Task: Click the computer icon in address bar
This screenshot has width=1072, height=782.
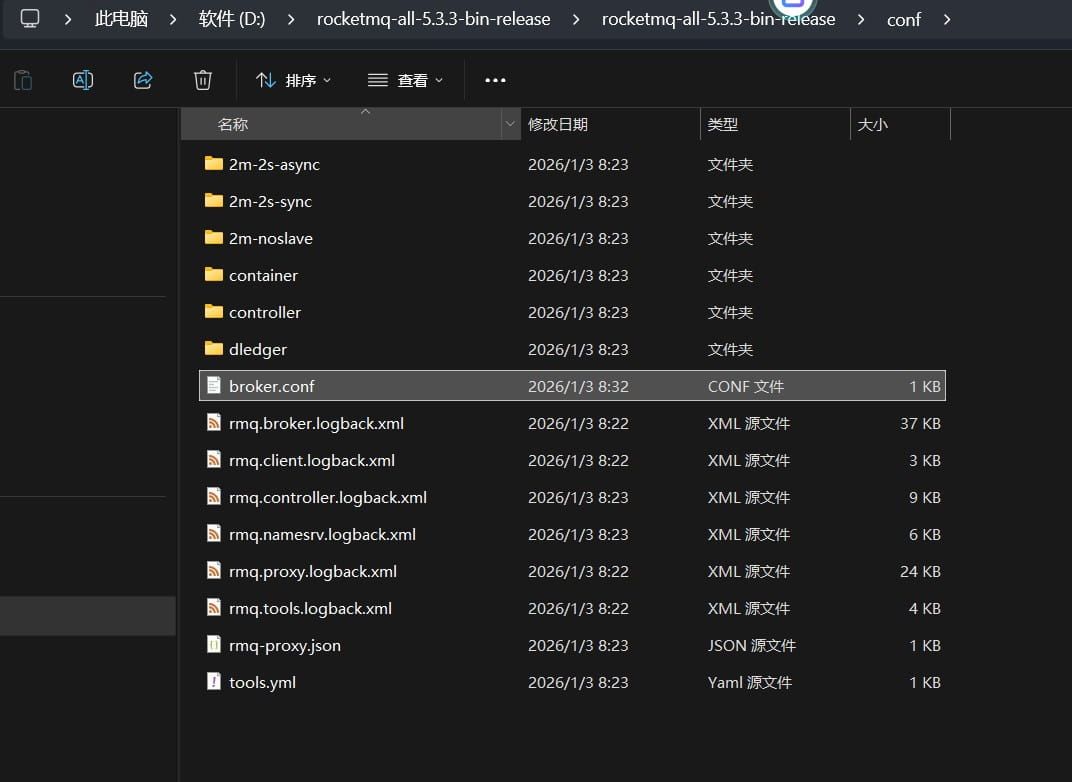Action: click(30, 18)
